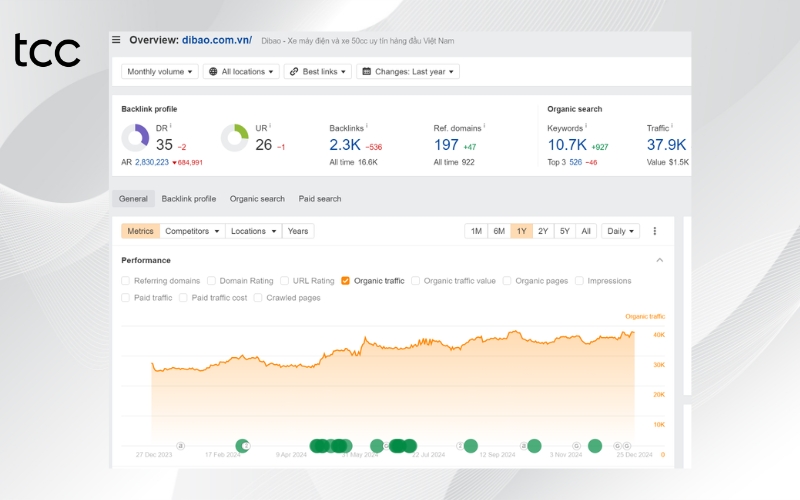Set chart range to 6M

pos(499,231)
